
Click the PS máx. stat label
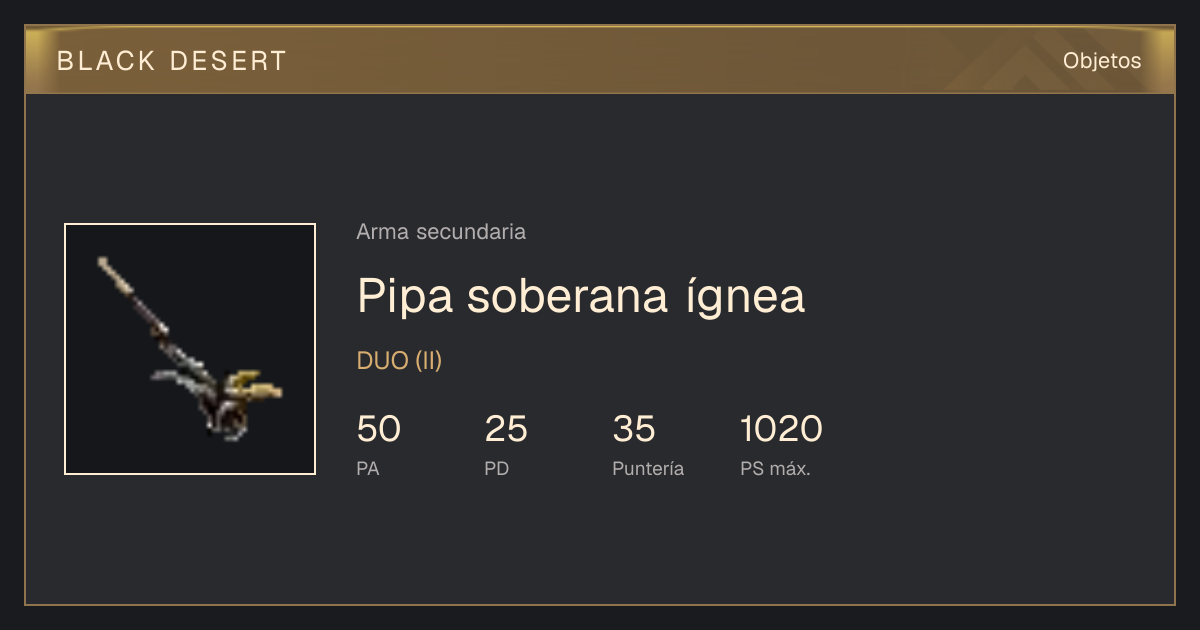coord(776,468)
